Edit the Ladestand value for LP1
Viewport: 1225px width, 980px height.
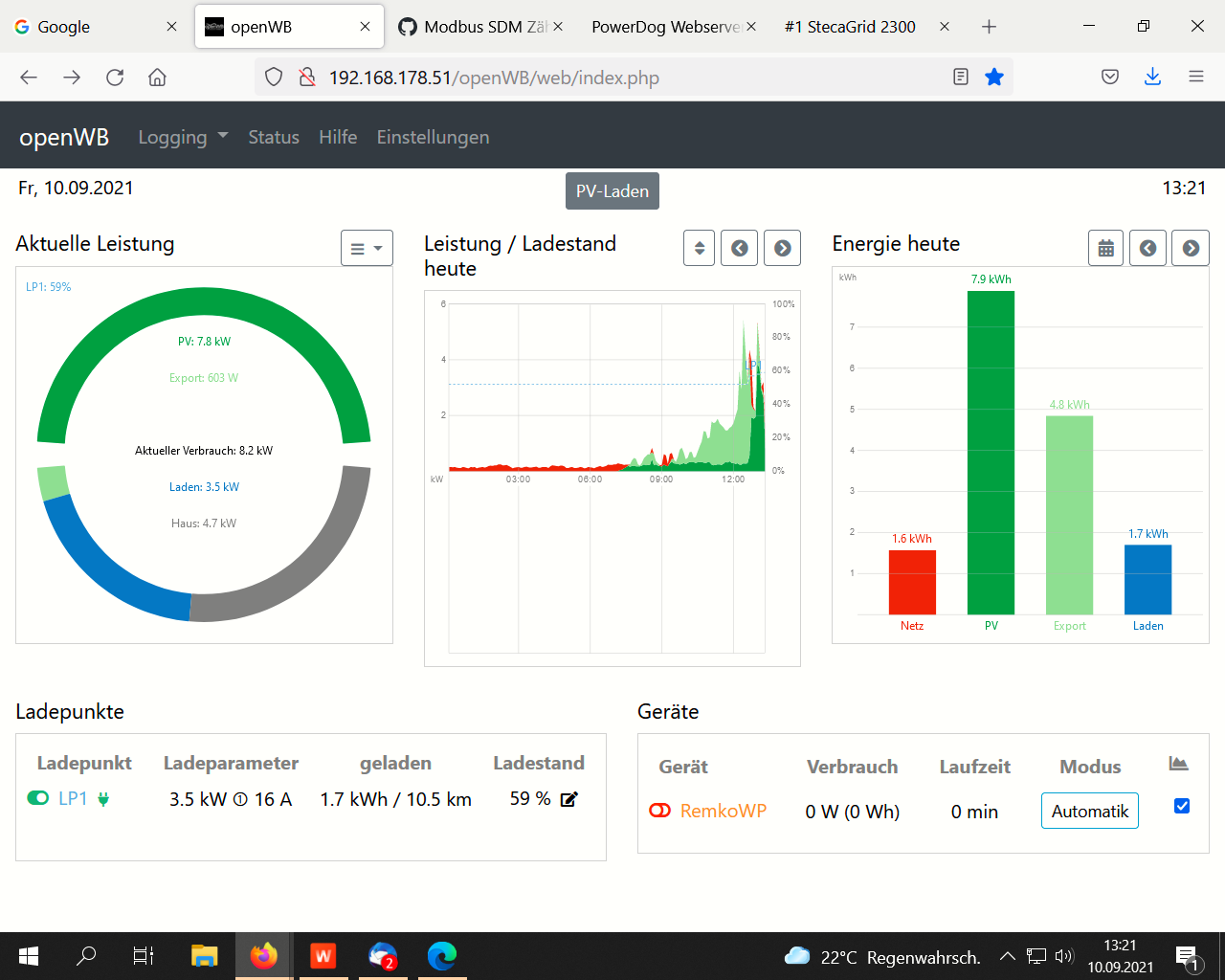(x=568, y=799)
